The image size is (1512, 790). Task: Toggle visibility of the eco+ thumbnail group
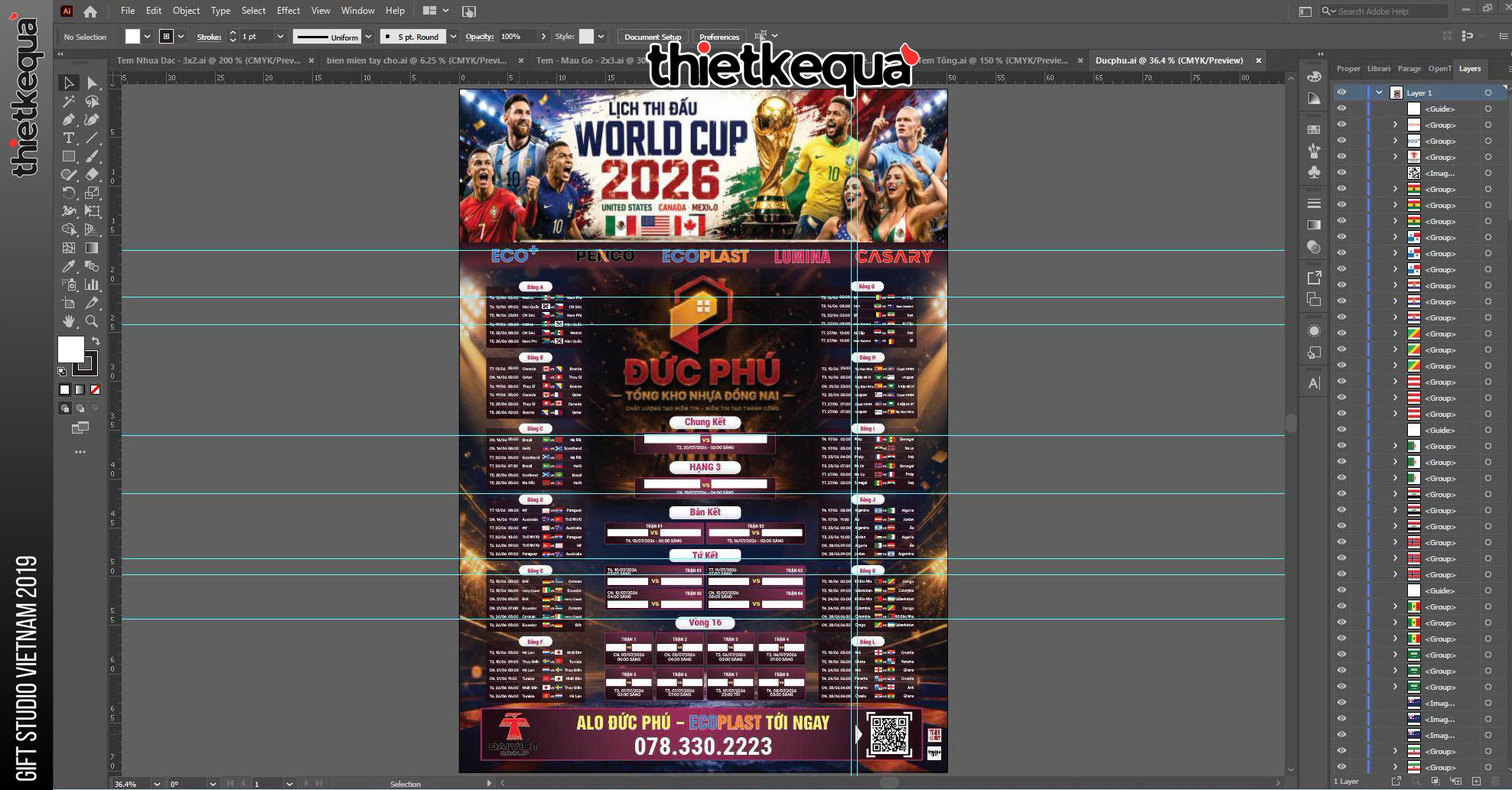point(1341,141)
